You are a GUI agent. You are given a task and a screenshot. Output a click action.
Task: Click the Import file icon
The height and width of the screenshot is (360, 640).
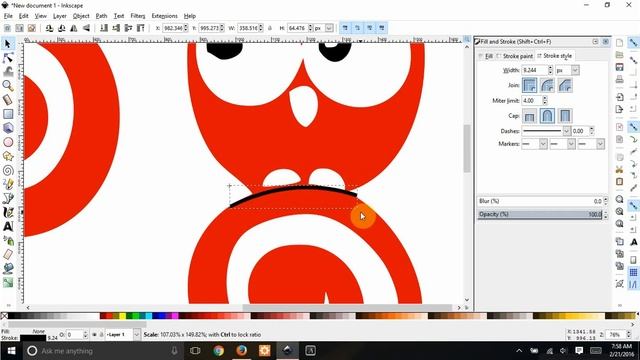click(619, 97)
